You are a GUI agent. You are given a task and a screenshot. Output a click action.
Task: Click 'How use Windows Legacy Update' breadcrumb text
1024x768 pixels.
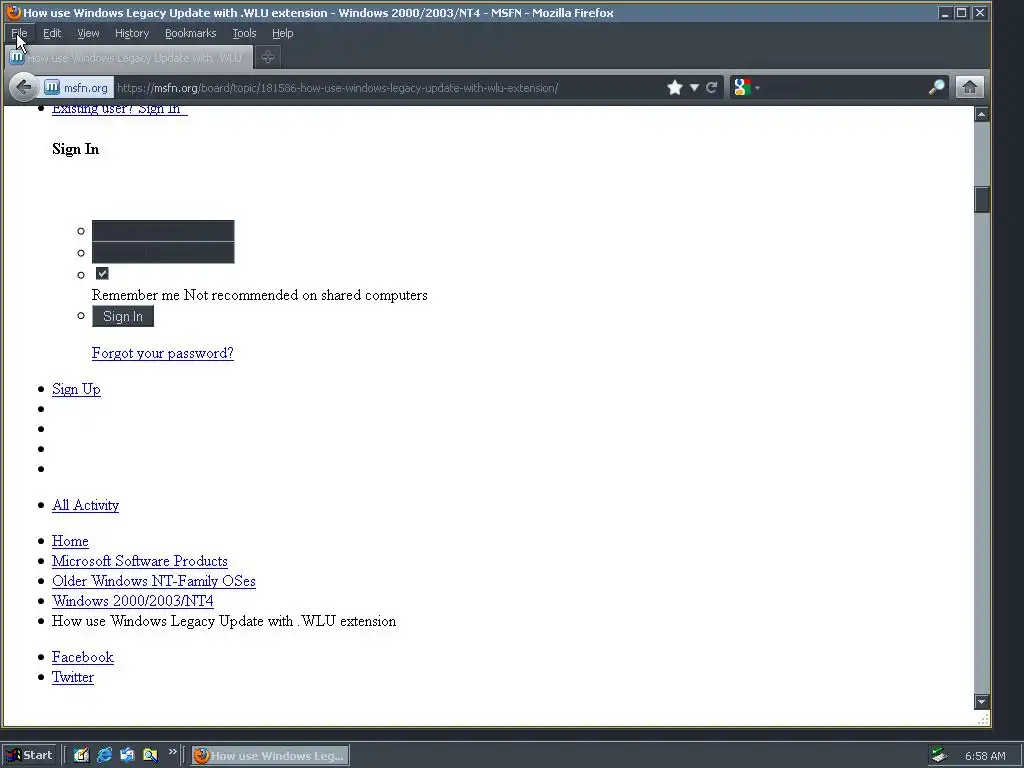click(x=224, y=621)
